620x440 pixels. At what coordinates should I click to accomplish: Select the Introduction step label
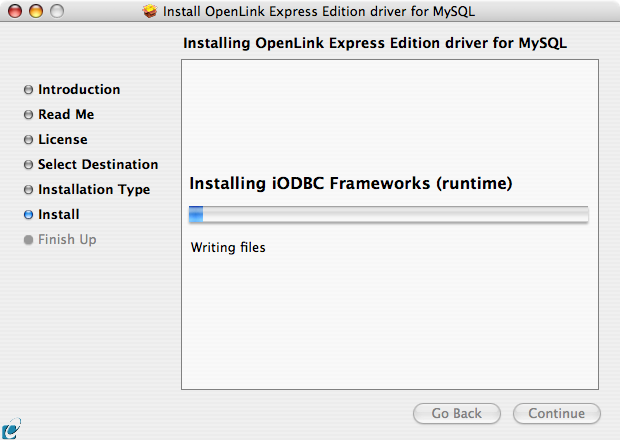tap(79, 89)
